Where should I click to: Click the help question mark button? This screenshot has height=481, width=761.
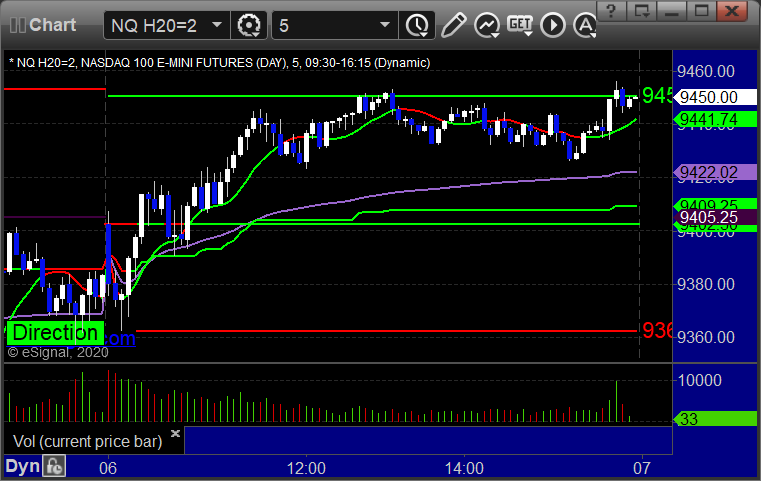click(x=611, y=10)
